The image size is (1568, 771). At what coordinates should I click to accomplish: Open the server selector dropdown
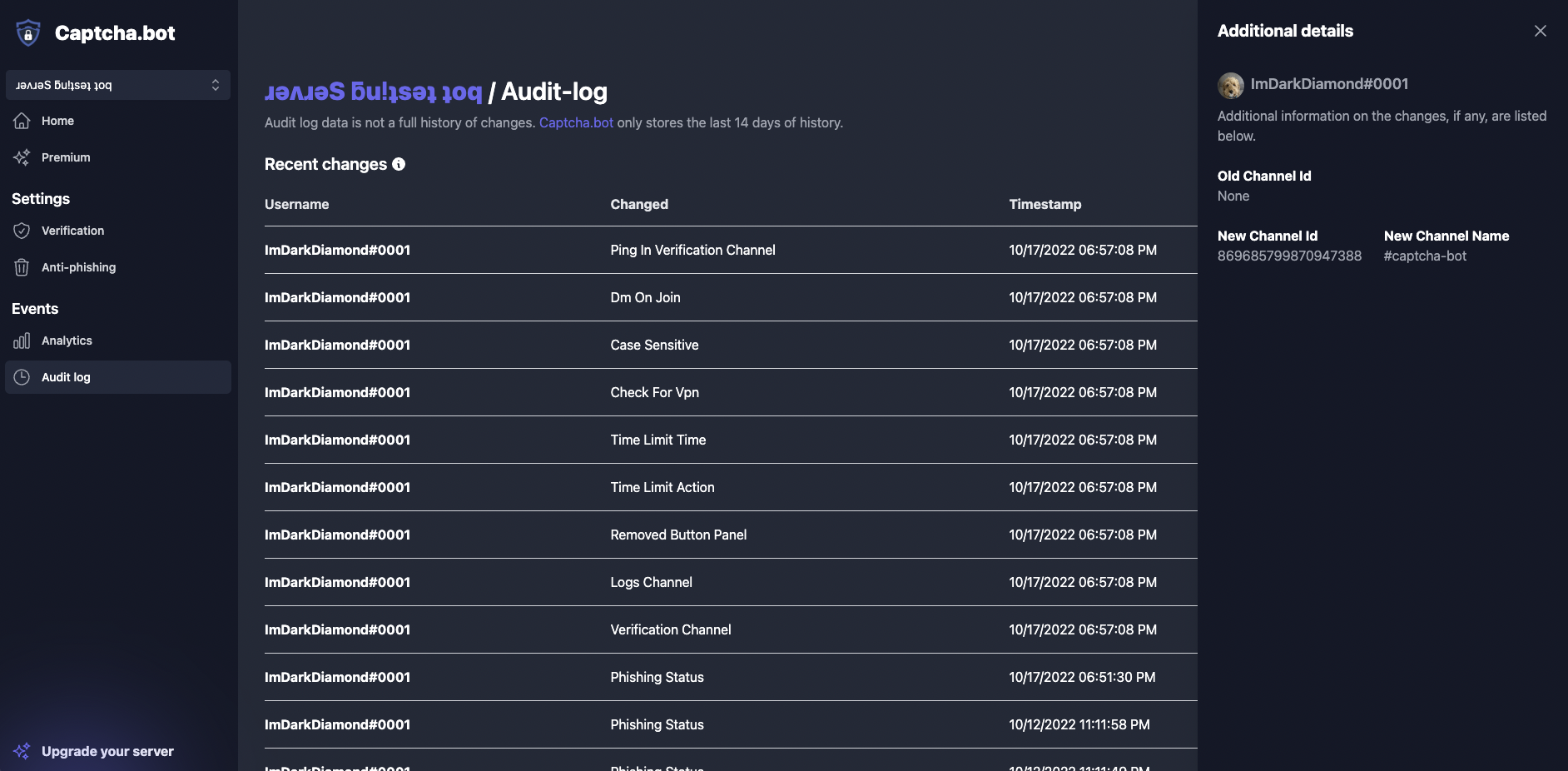[117, 85]
